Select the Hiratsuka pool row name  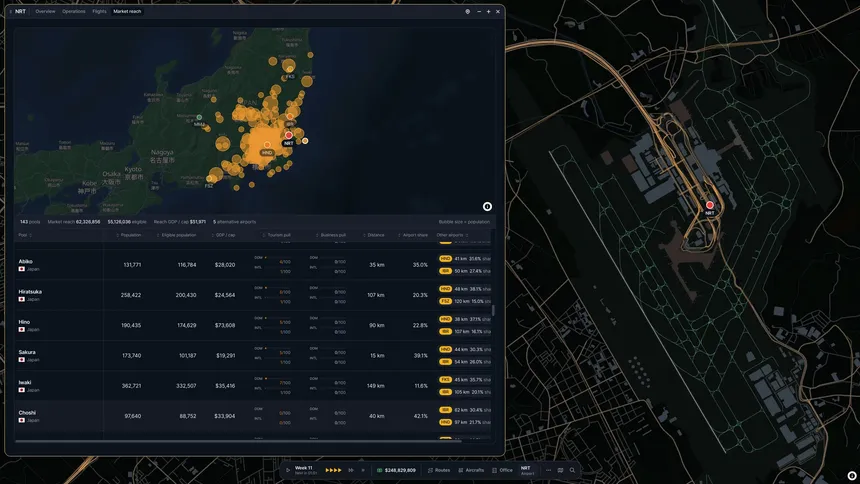(30, 291)
